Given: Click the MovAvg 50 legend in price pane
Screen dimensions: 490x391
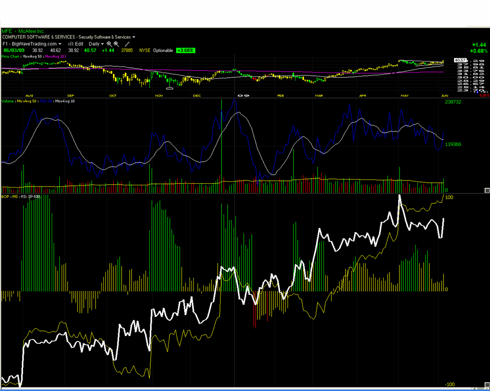Looking at the screenshot, I should point(32,56).
